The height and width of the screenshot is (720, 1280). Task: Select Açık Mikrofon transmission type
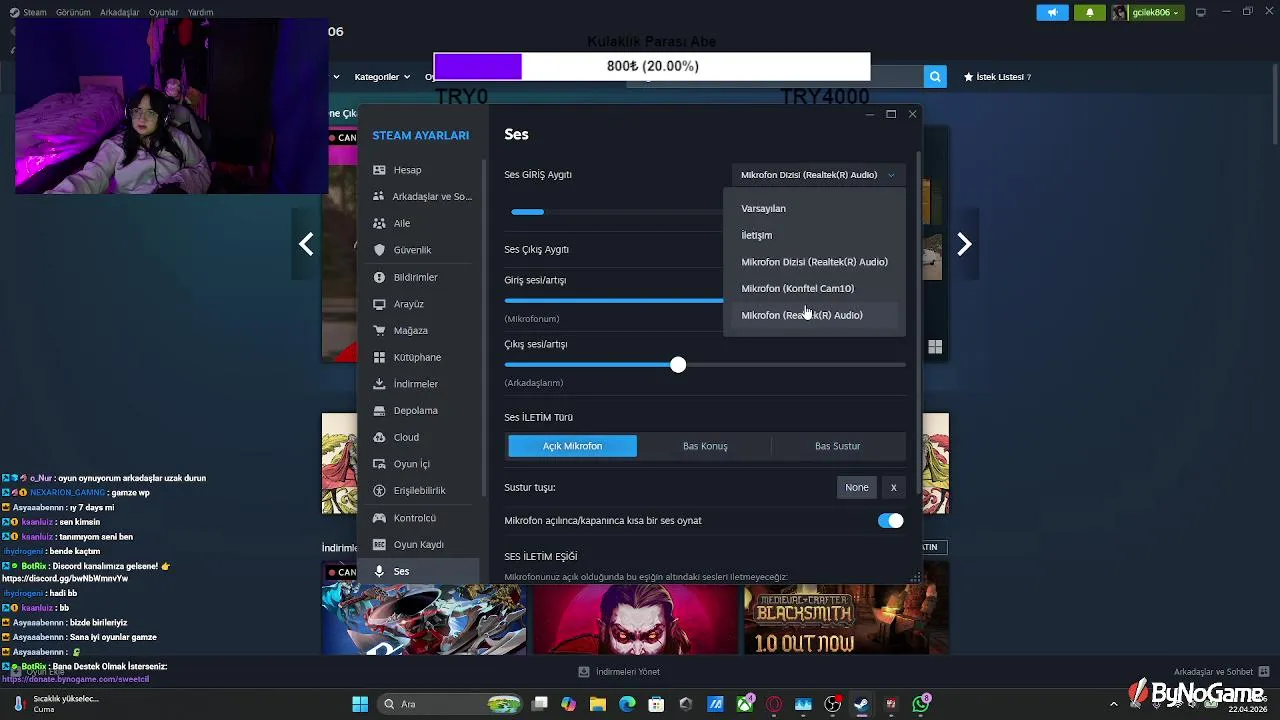click(x=572, y=446)
